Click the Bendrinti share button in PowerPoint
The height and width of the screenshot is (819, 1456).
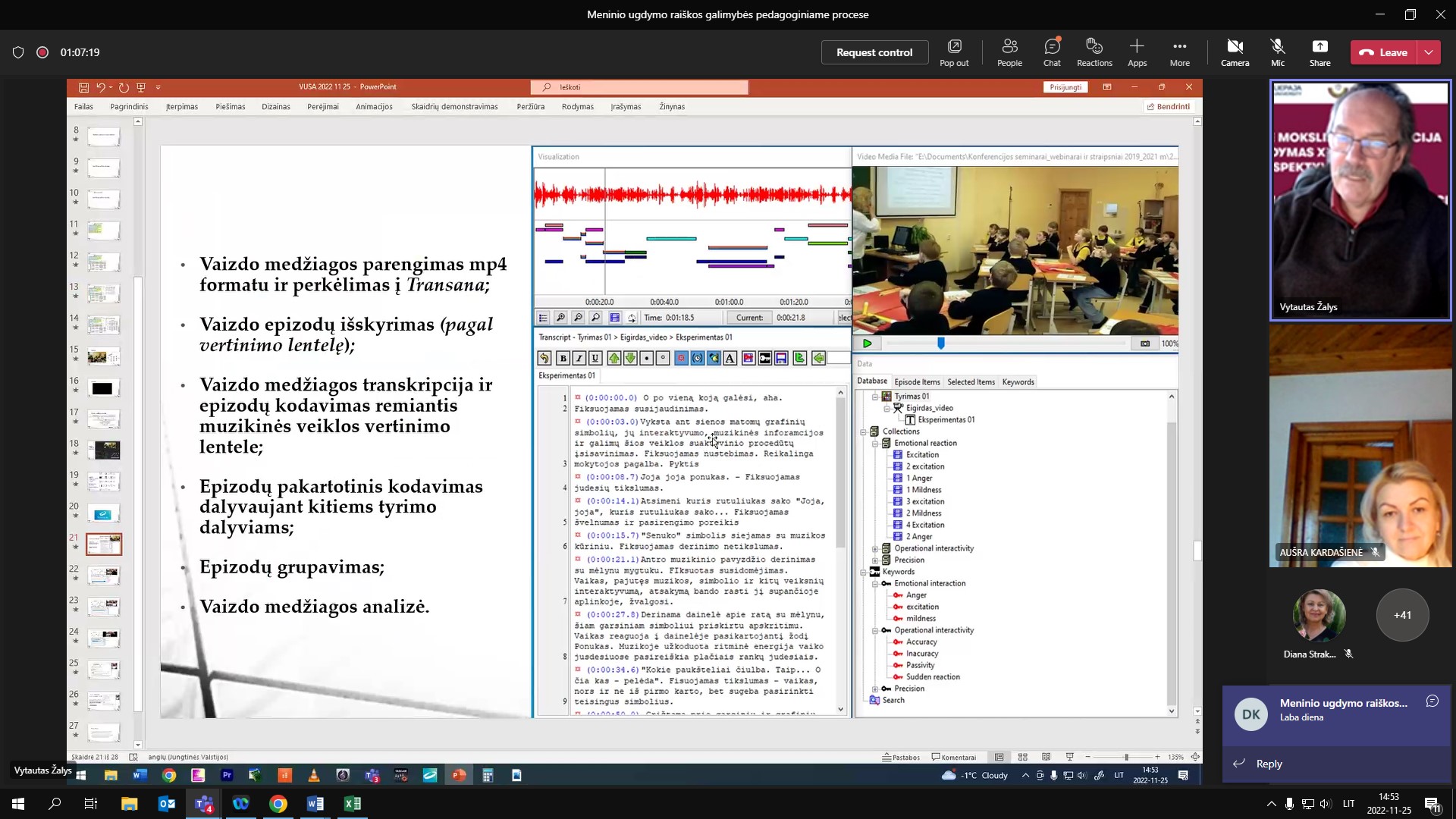tap(1169, 107)
